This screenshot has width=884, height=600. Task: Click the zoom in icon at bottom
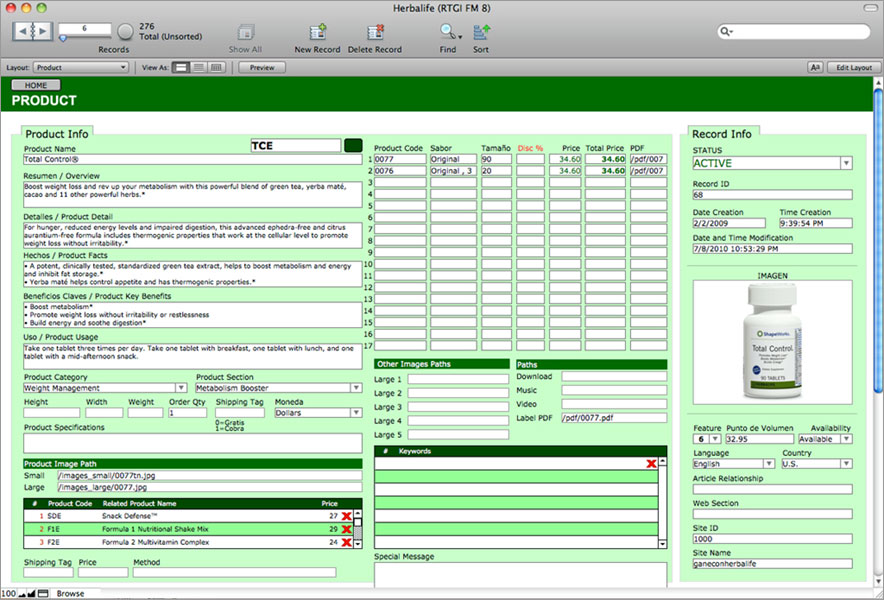31,593
